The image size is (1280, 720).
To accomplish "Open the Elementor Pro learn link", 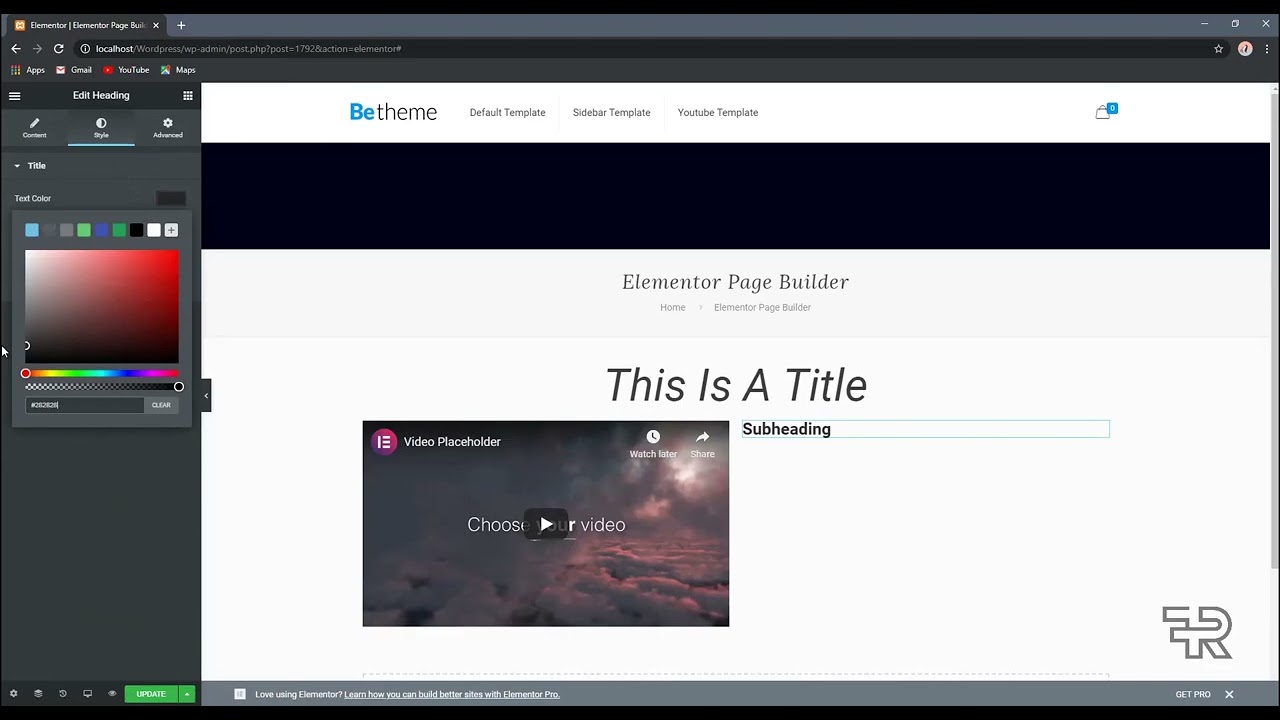I will pos(452,694).
